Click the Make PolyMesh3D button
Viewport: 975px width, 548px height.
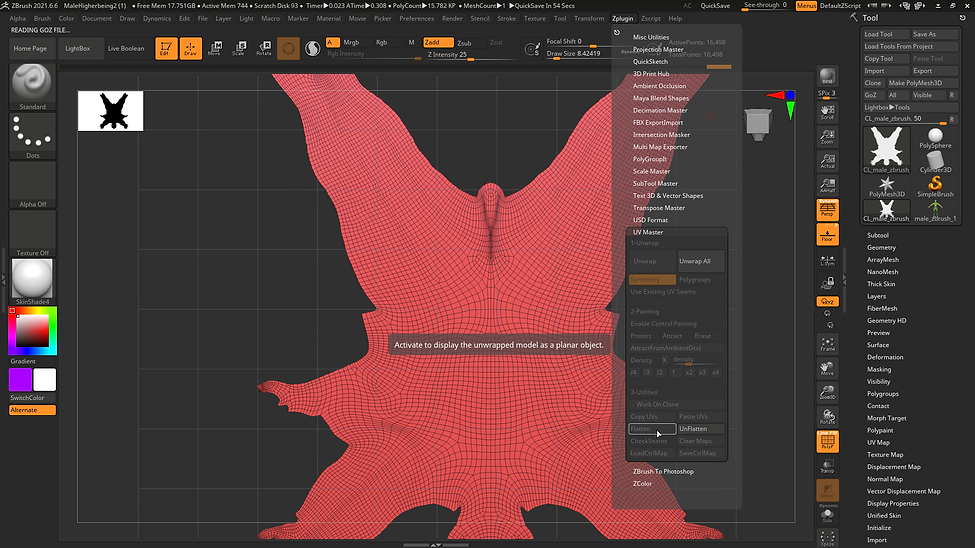923,83
